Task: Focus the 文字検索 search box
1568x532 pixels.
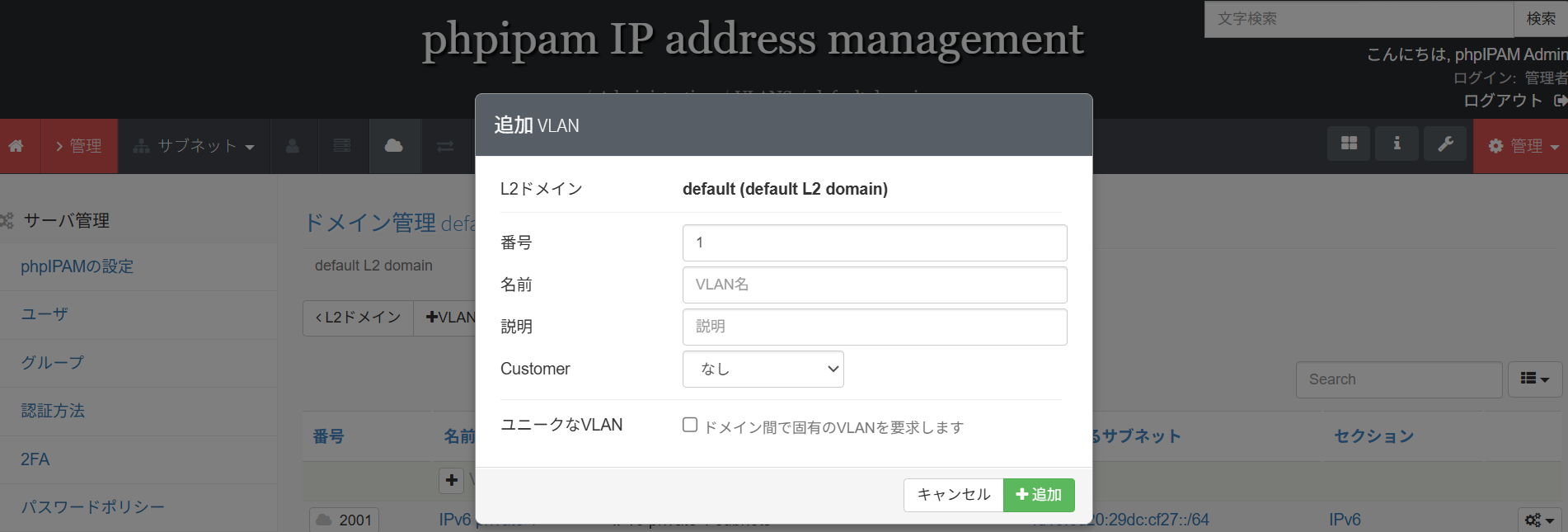Action: 1359,18
